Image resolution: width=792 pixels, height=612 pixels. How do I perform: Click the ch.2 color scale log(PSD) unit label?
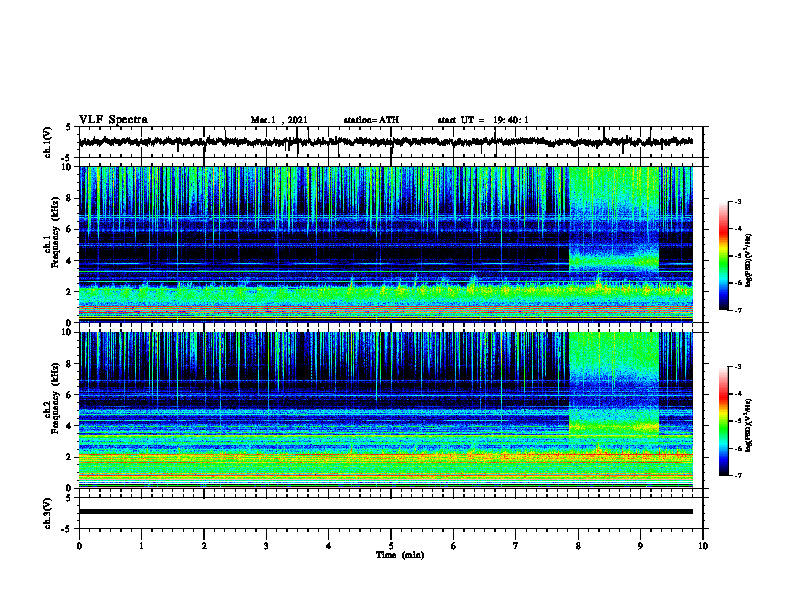tap(748, 425)
